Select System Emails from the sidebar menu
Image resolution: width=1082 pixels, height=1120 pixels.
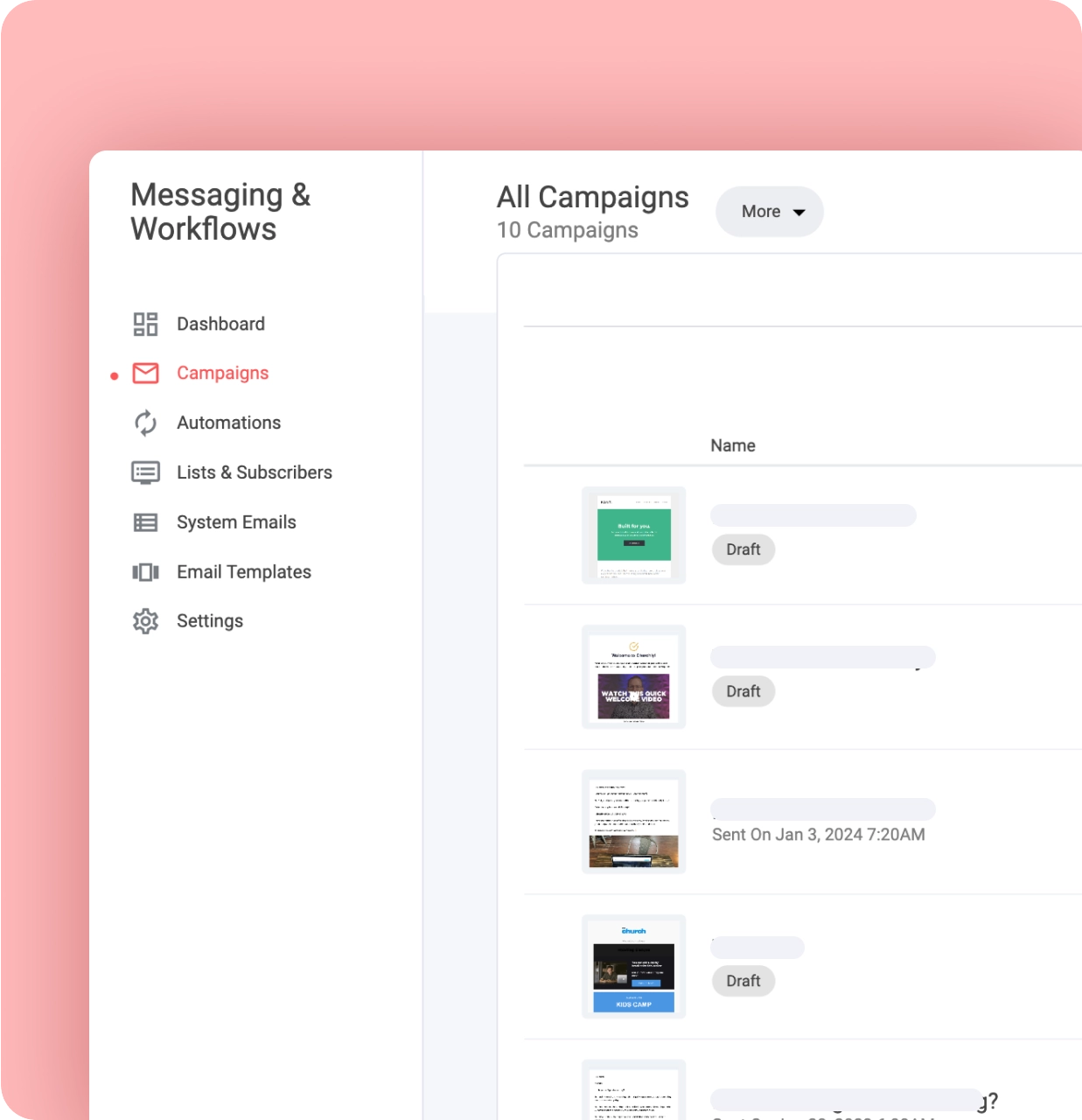pyautogui.click(x=235, y=521)
